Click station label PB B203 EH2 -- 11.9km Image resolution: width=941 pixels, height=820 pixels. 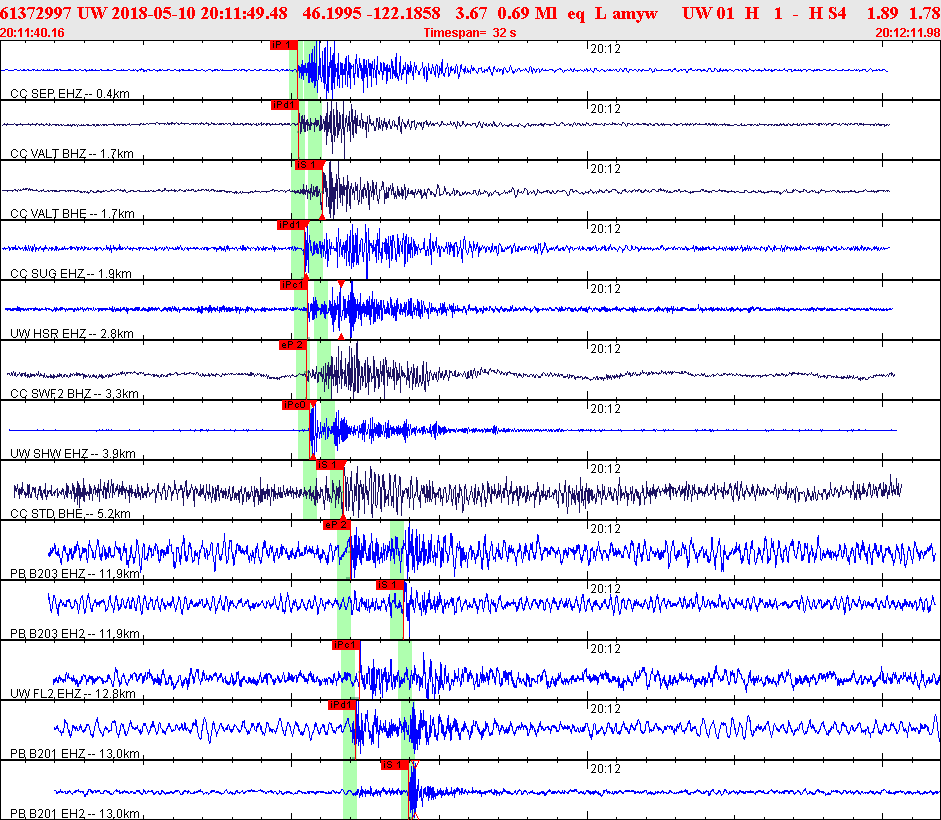coord(75,634)
